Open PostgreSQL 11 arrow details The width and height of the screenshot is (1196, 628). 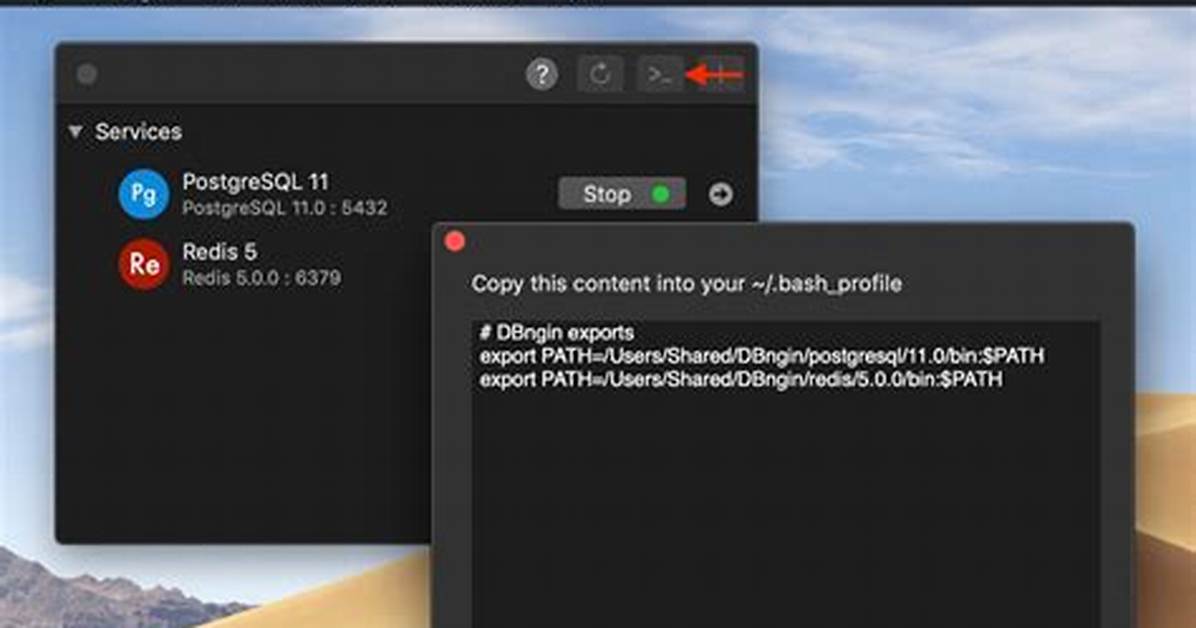tap(720, 195)
